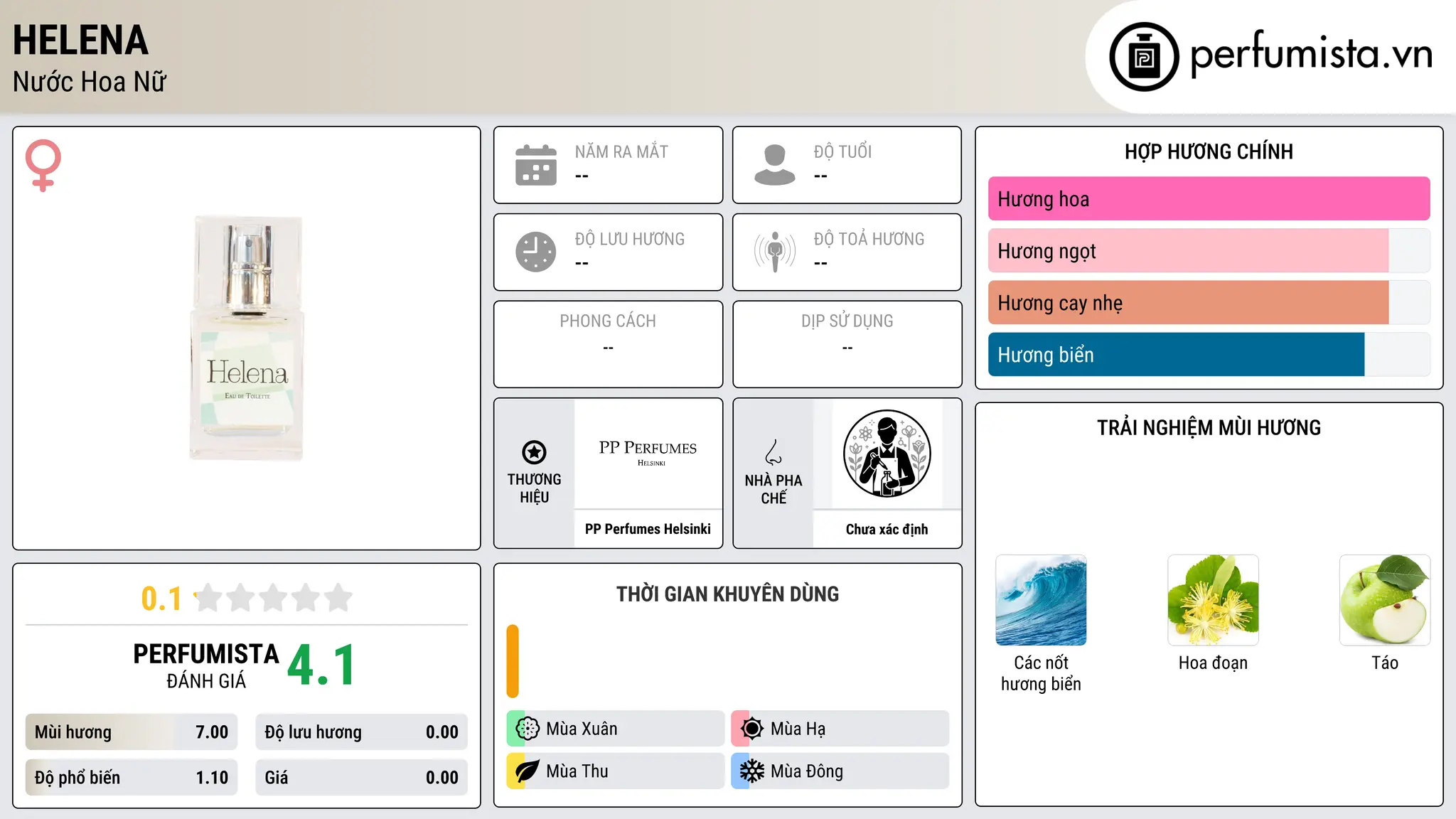
Task: Open the green apple Táo image
Action: tap(1385, 600)
